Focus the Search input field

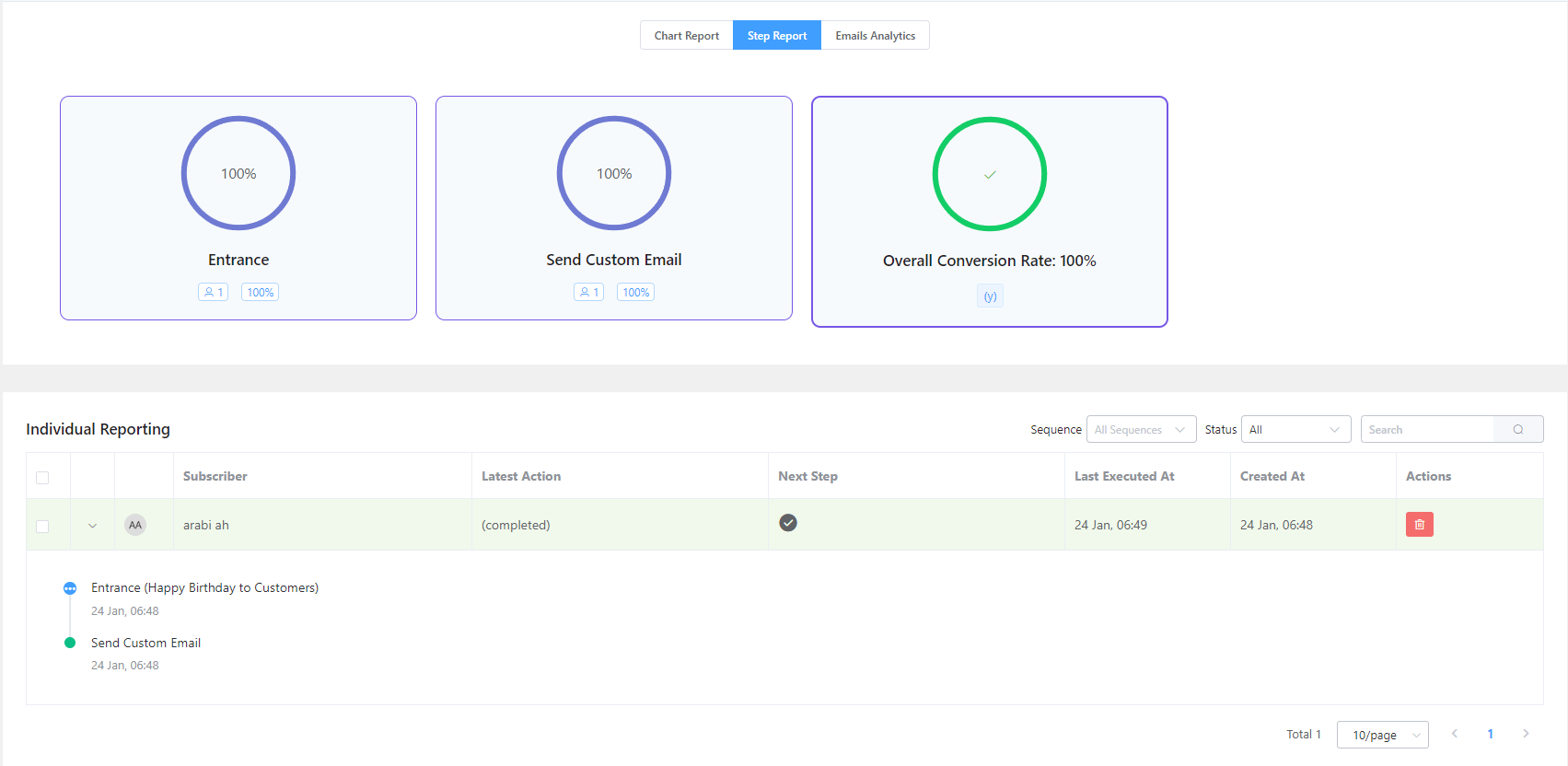tap(1428, 429)
